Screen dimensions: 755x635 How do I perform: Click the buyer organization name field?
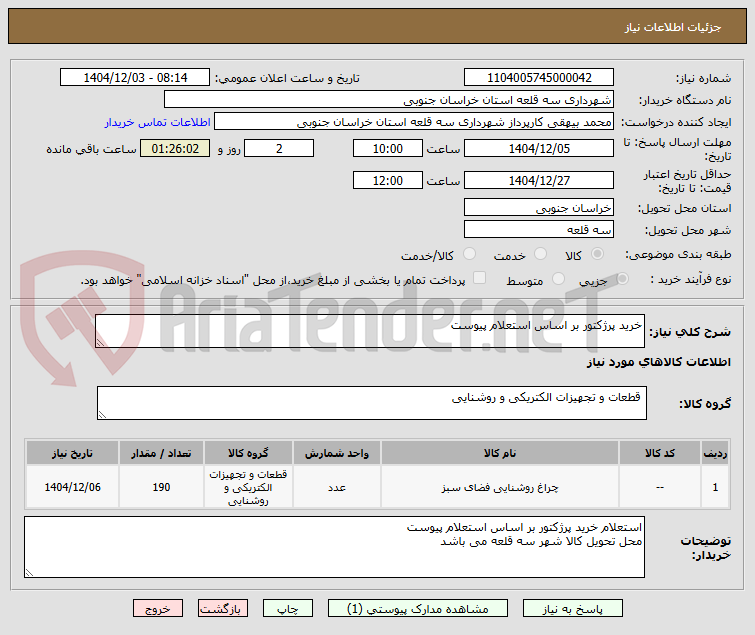[x=389, y=100]
